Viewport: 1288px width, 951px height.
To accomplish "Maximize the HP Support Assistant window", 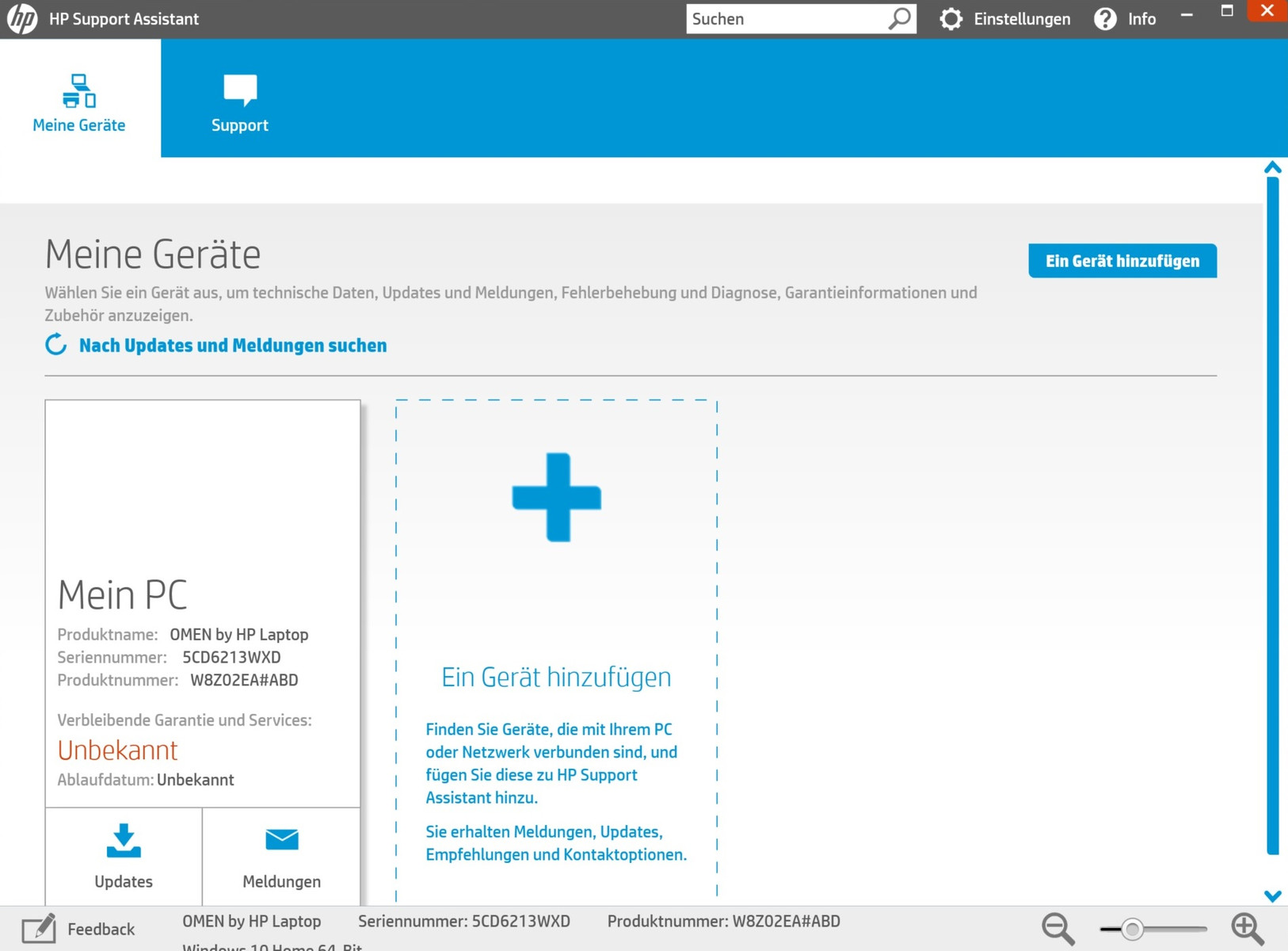I will coord(1227,11).
